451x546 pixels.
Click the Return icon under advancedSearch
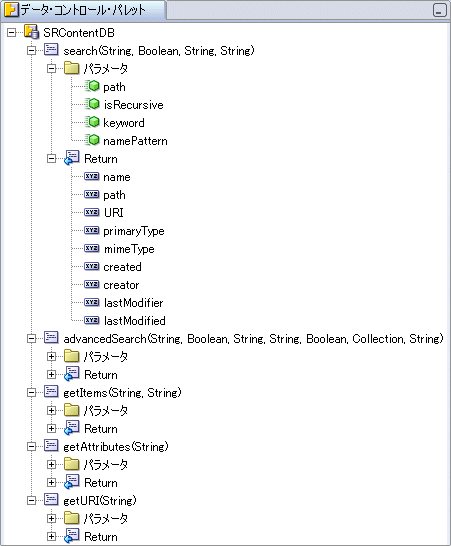72,374
